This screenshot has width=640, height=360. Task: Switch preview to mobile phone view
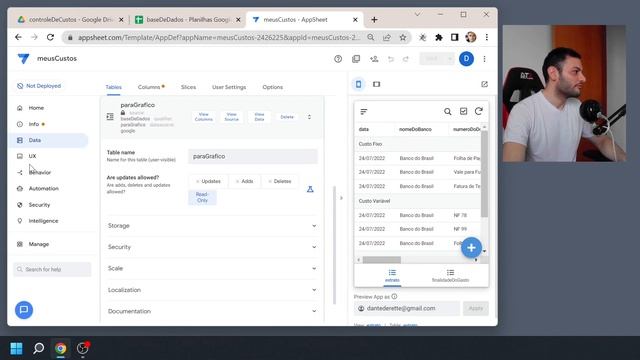[358, 84]
